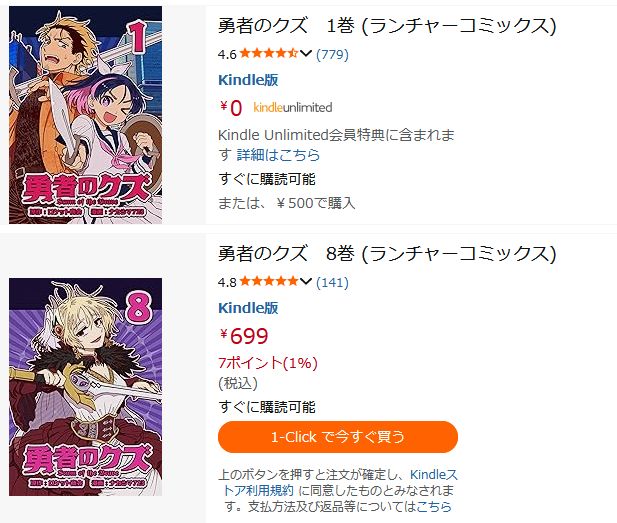This screenshot has height=523, width=617.
Task: Click the 勇者のクズ 1巻 title link
Action: [387, 26]
